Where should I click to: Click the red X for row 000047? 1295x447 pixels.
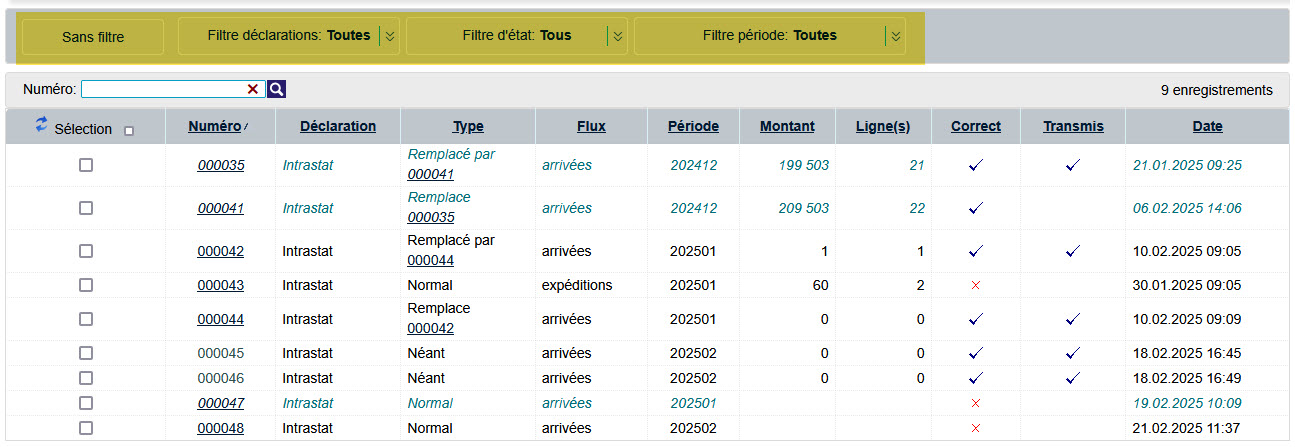pos(976,403)
